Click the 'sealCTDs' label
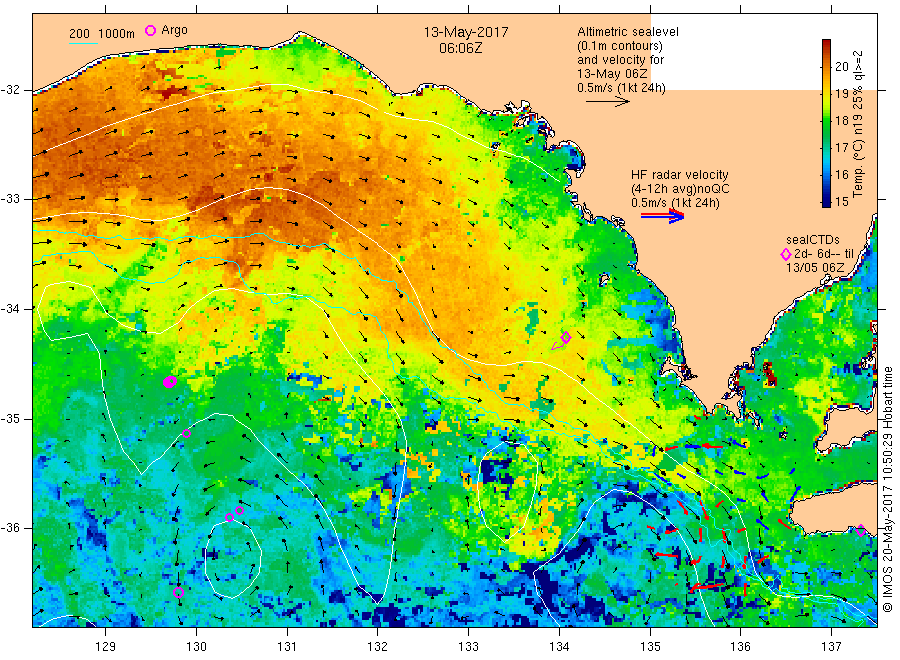 click(x=813, y=239)
